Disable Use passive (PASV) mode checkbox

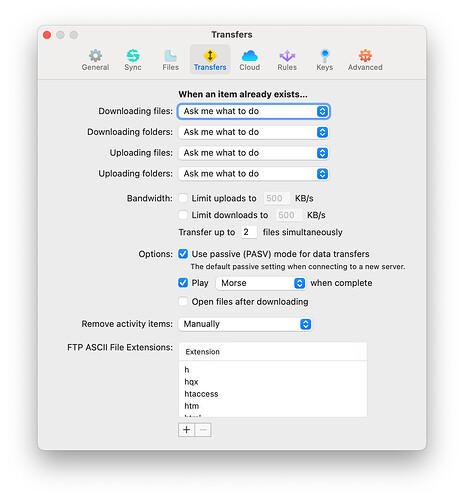(183, 254)
